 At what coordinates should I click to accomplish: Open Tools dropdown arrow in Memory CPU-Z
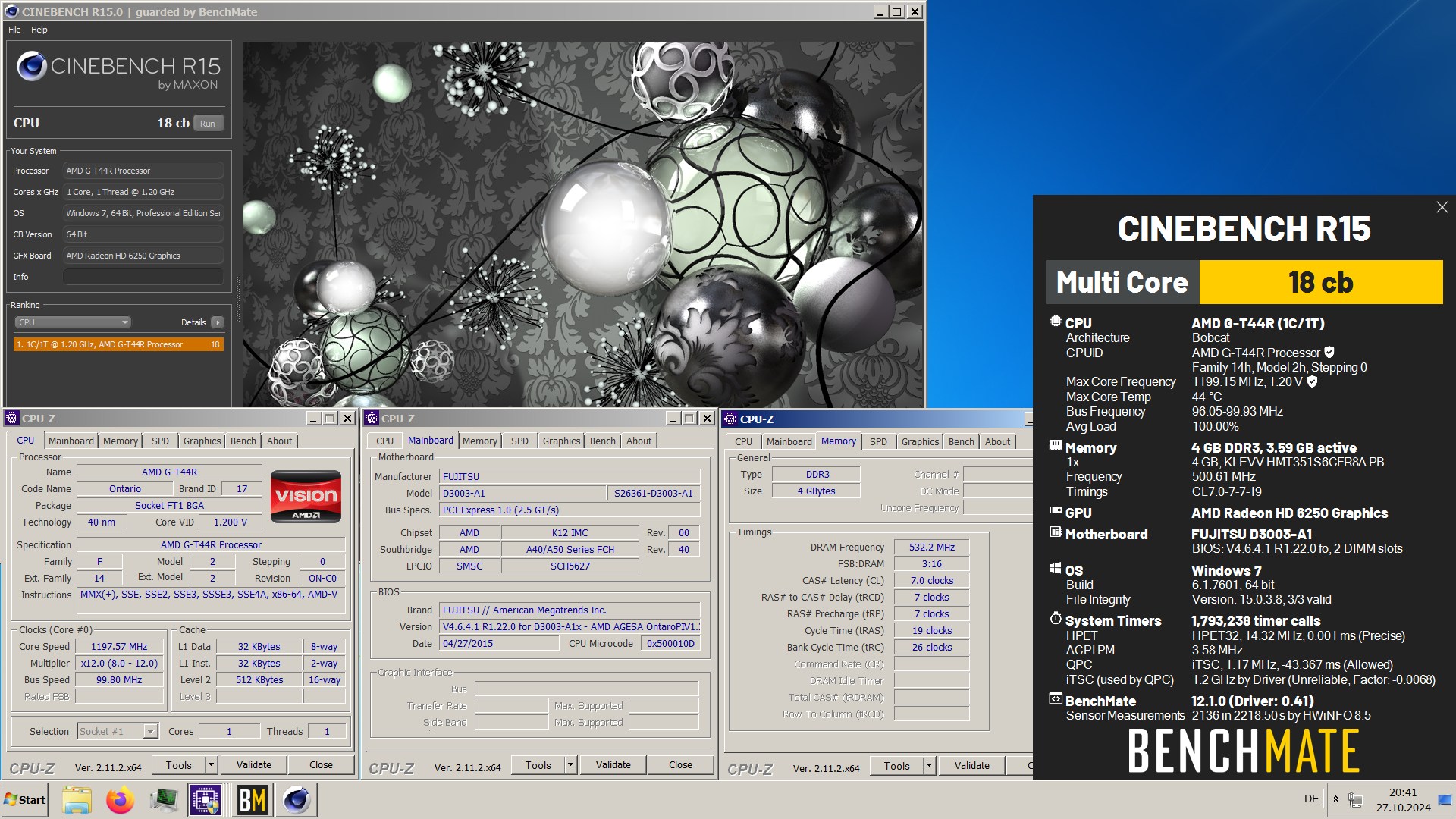pyautogui.click(x=929, y=766)
